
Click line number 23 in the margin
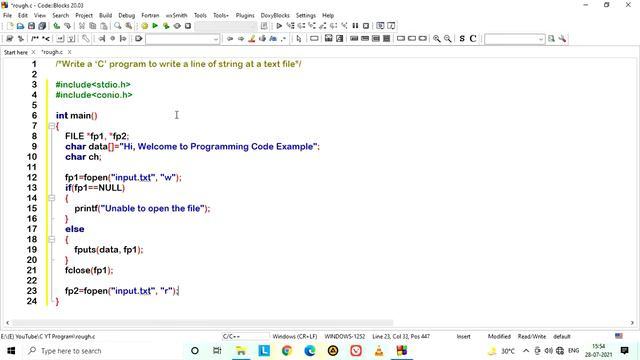32,291
